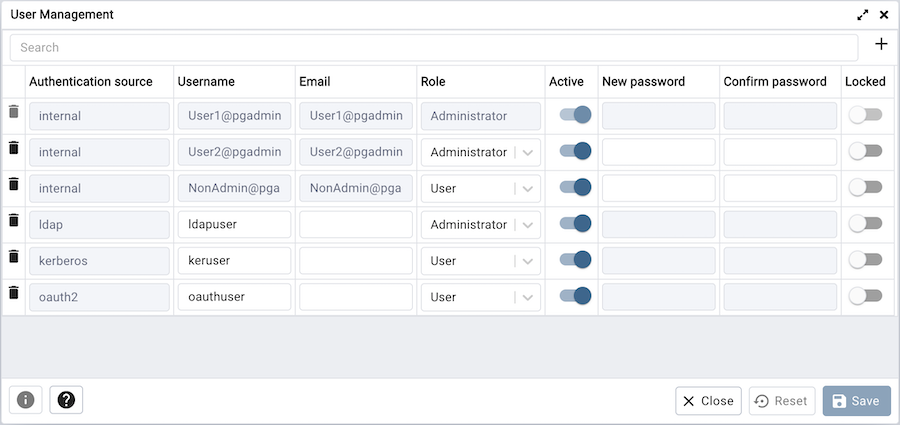Open Role dropdown for NonAdmin user

point(528,188)
